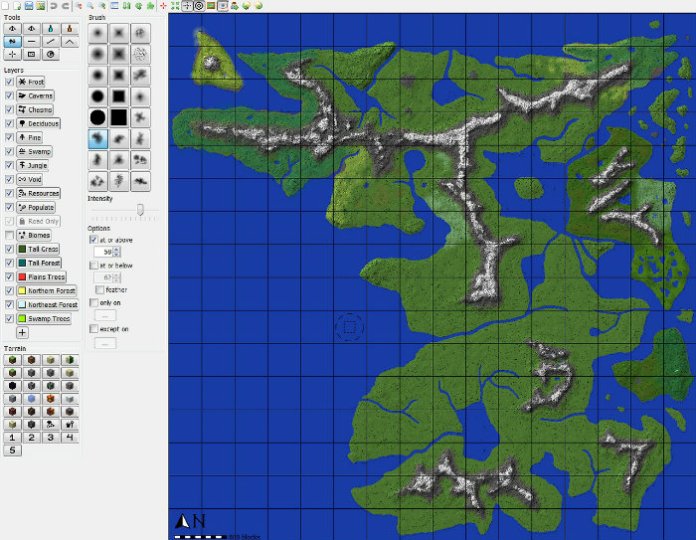Click inside the 'at or above' value field

[104, 252]
